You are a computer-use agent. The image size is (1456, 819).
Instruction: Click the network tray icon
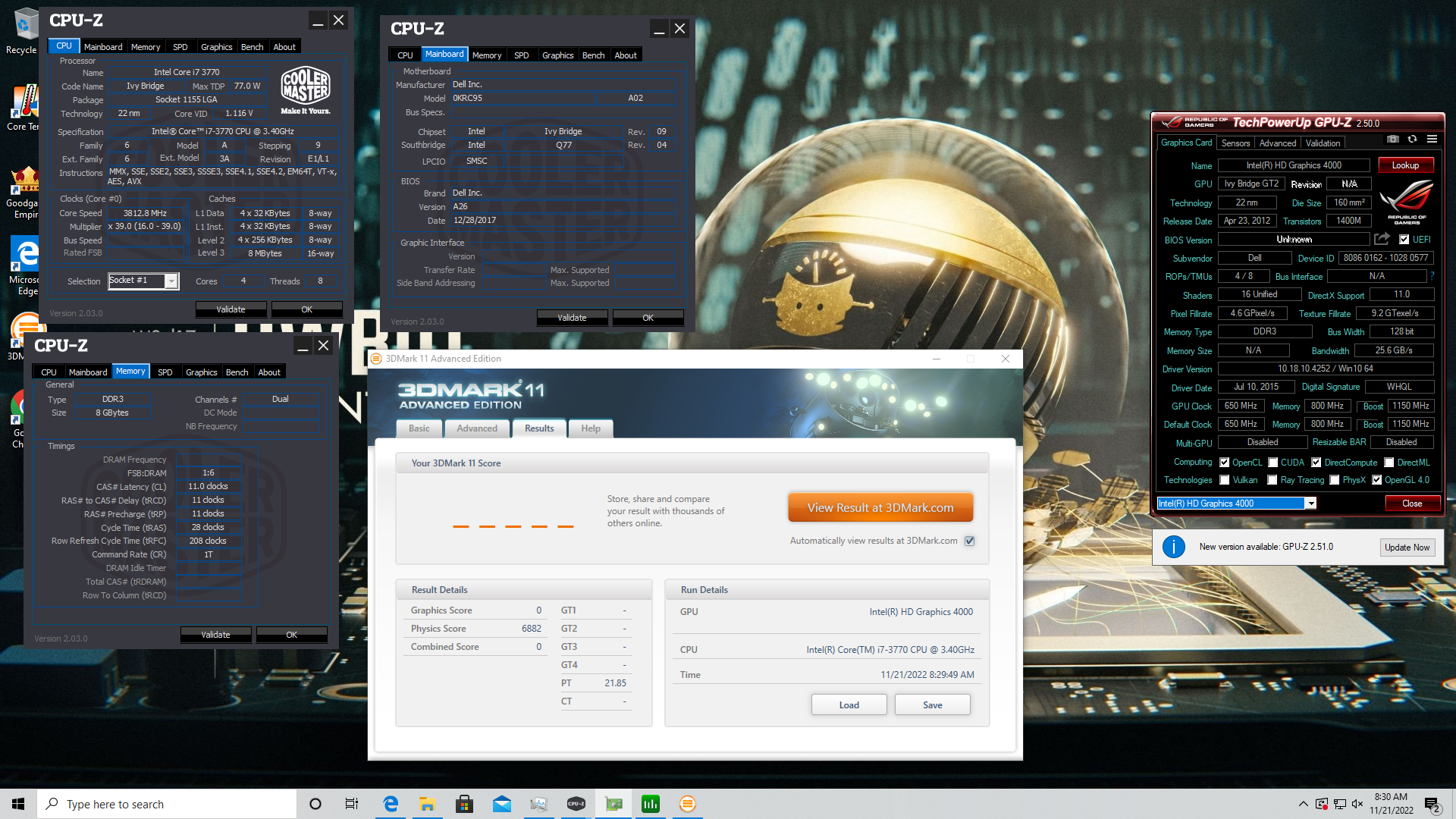click(x=1340, y=804)
